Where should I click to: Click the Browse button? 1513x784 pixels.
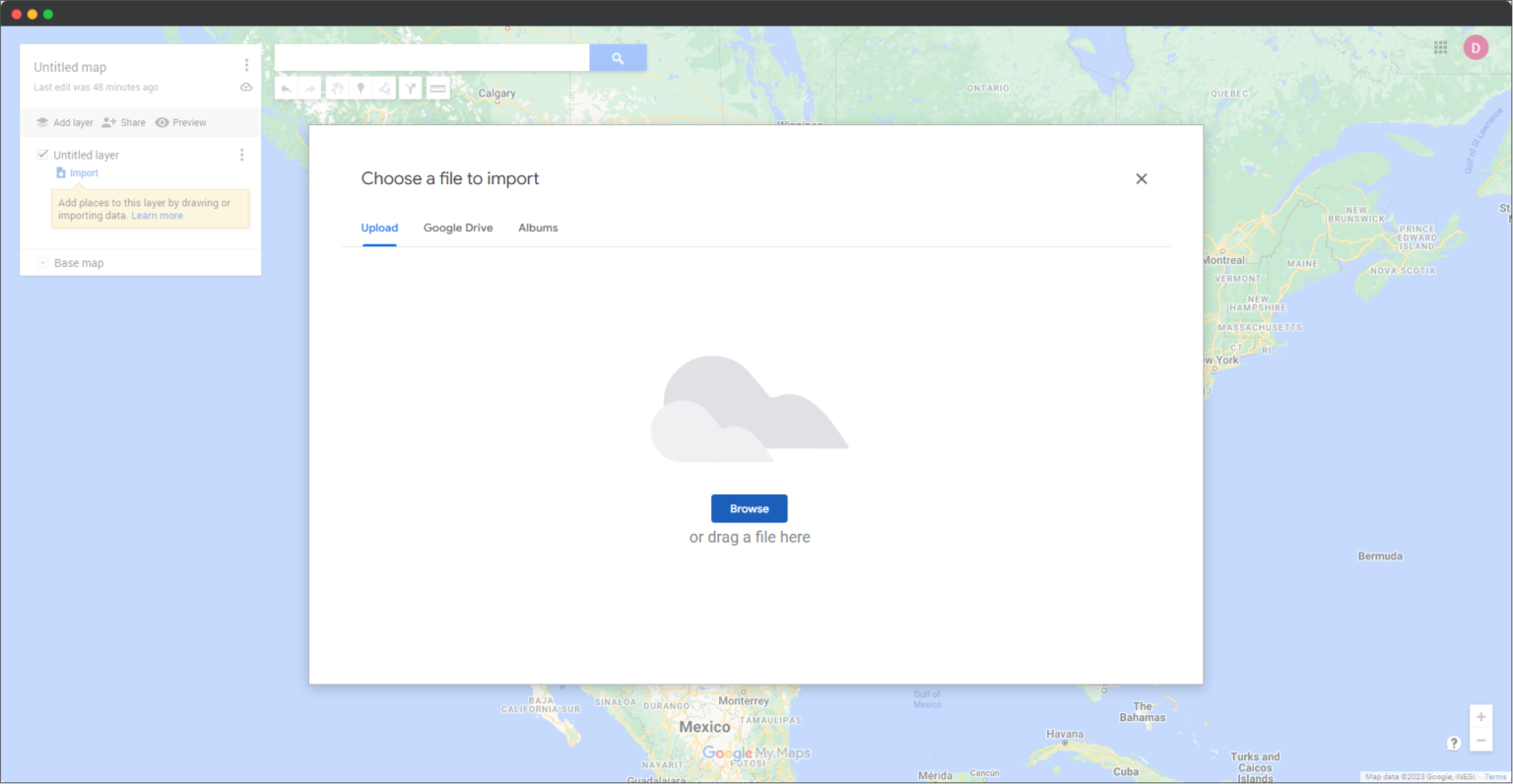[x=749, y=508]
